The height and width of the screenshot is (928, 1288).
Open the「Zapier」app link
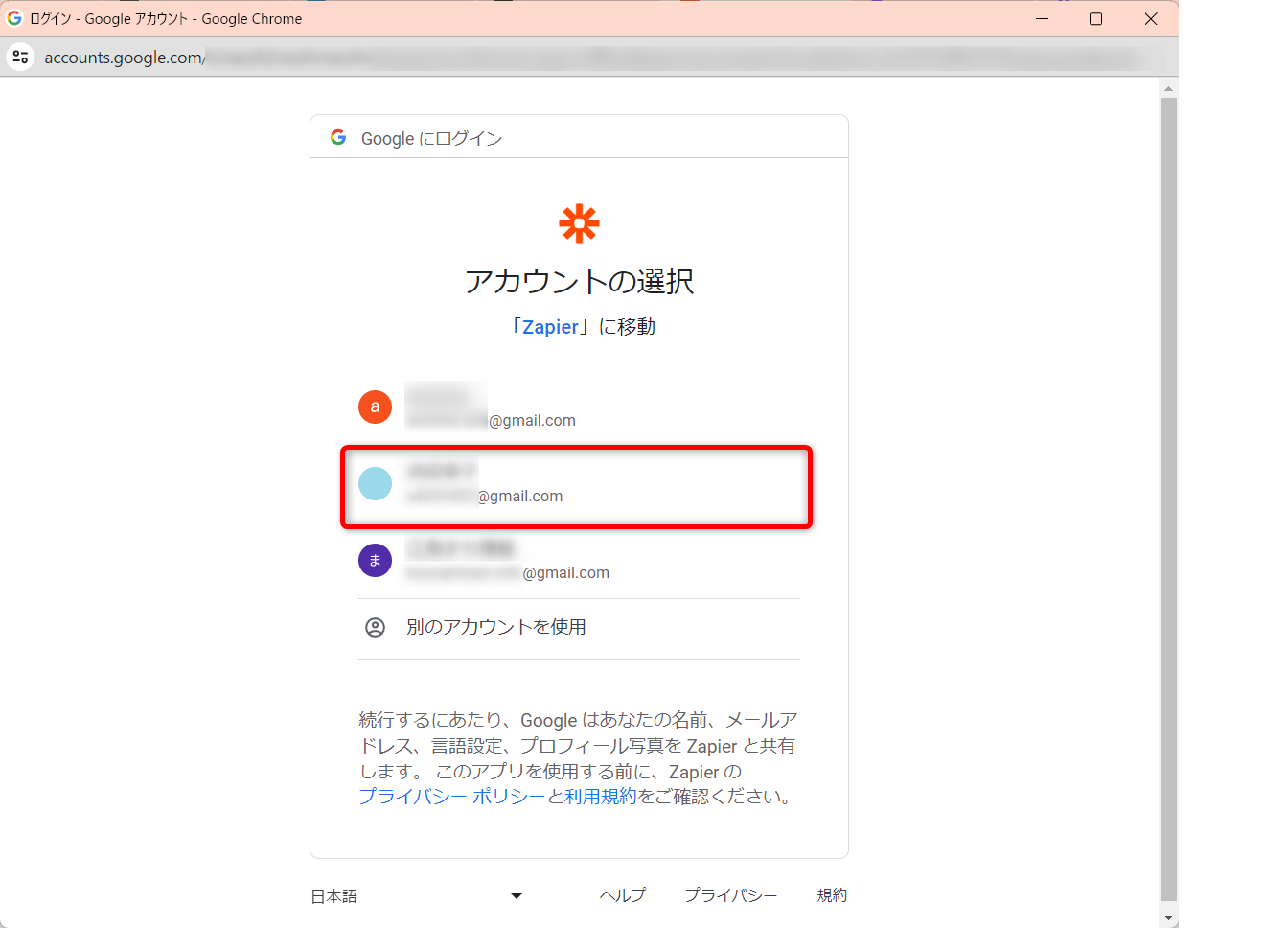click(550, 327)
